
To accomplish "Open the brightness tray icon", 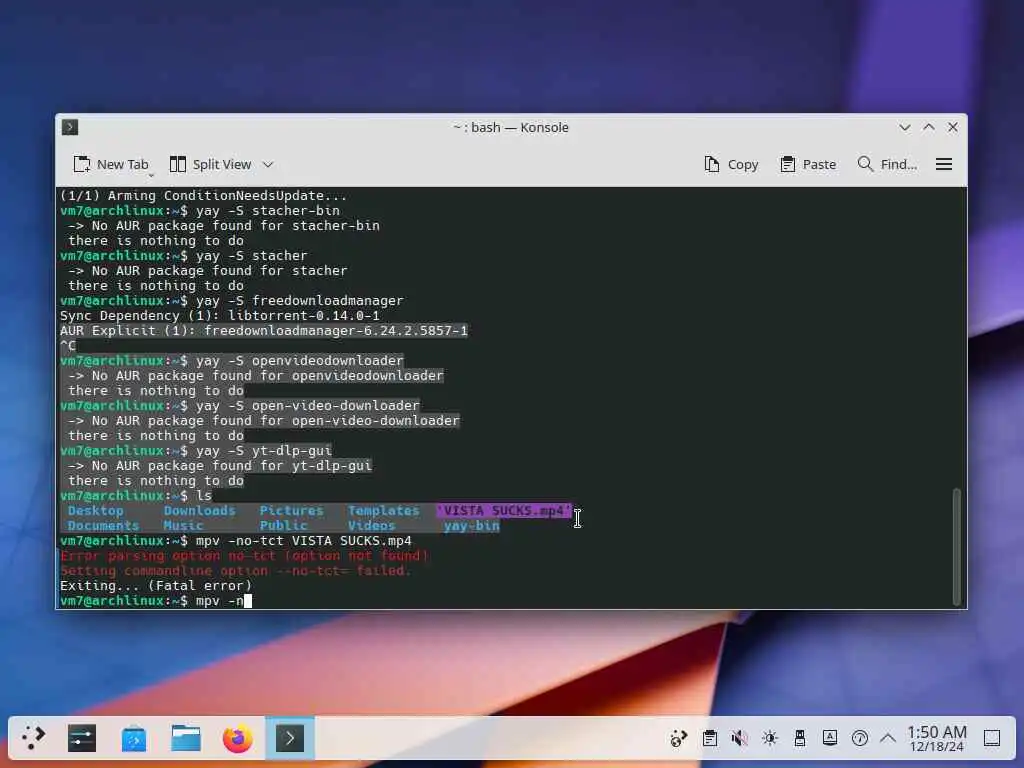I will [769, 739].
